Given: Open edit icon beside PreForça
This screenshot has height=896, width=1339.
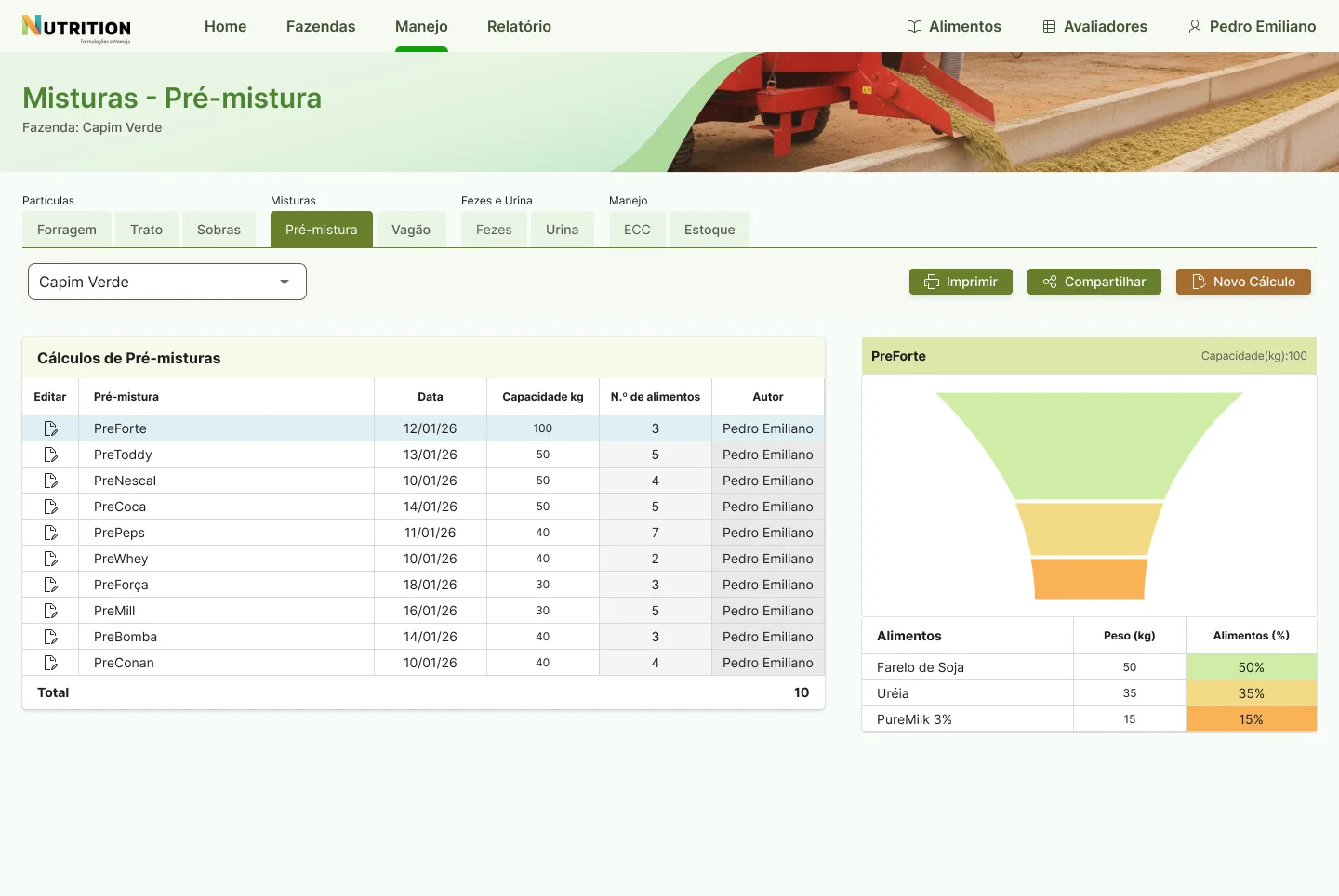Looking at the screenshot, I should (50, 585).
